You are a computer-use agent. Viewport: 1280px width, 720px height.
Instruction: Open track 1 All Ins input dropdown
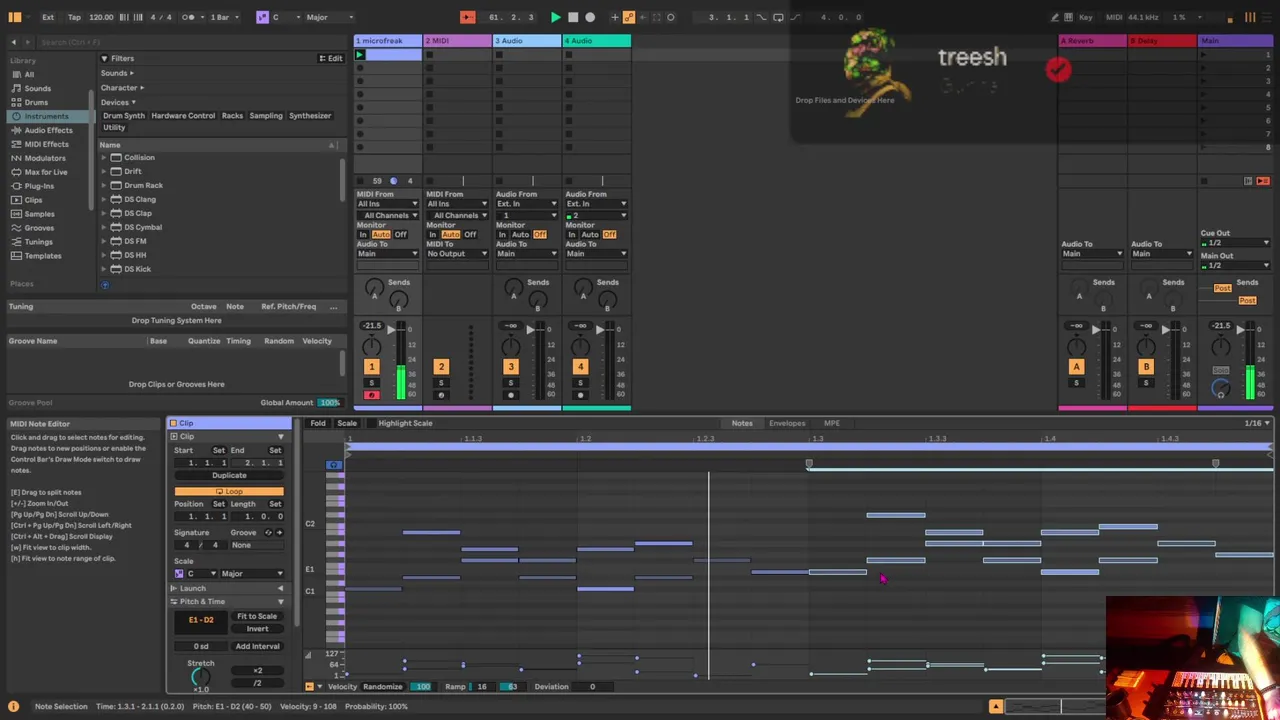coord(388,204)
